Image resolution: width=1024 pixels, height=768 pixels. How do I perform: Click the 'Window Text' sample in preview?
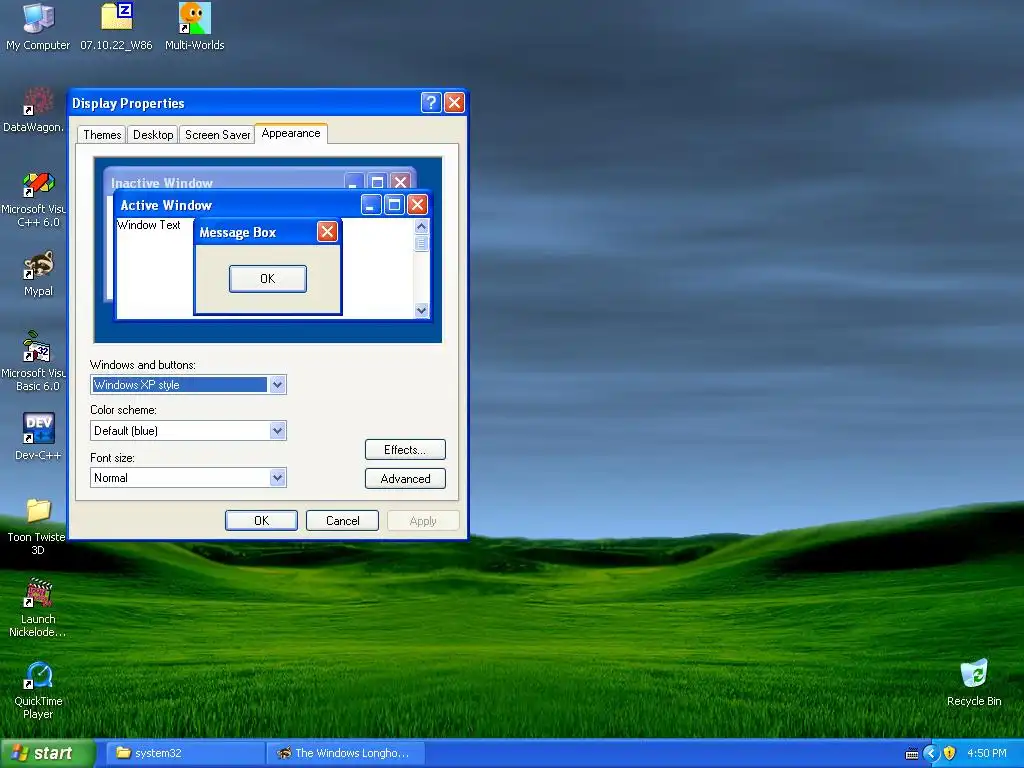tap(148, 225)
